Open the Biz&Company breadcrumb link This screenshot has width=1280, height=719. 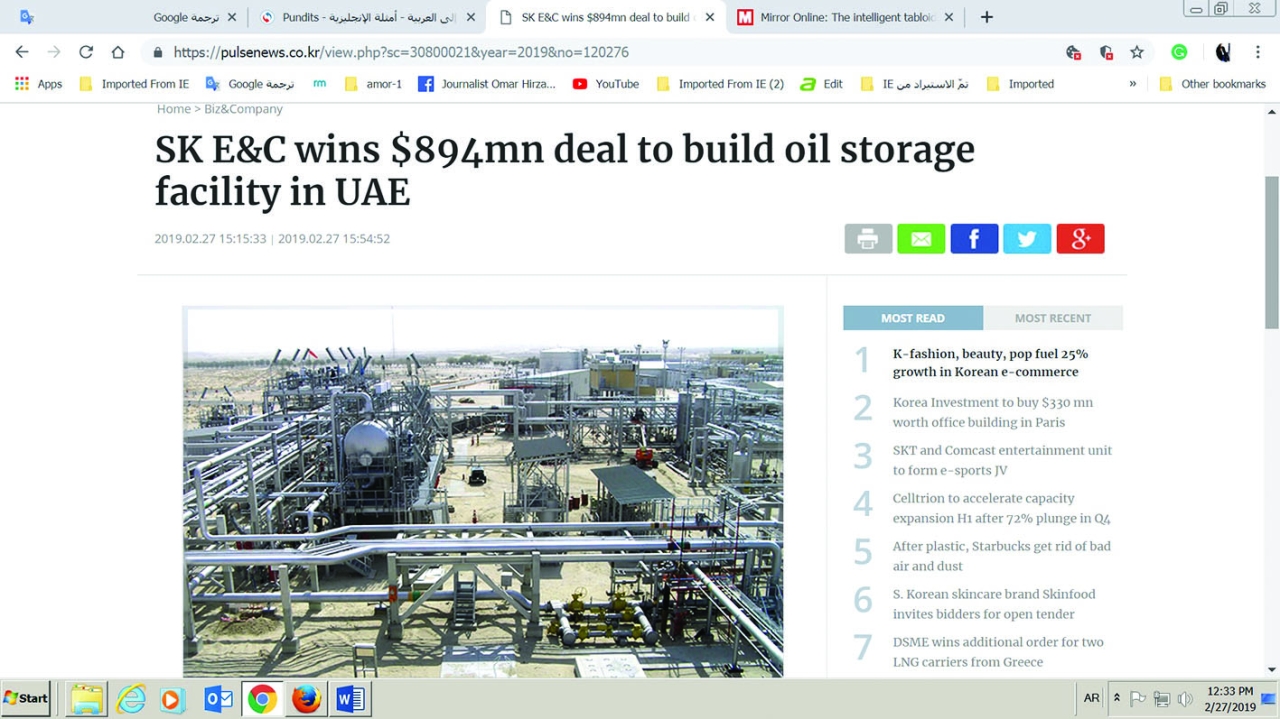243,109
